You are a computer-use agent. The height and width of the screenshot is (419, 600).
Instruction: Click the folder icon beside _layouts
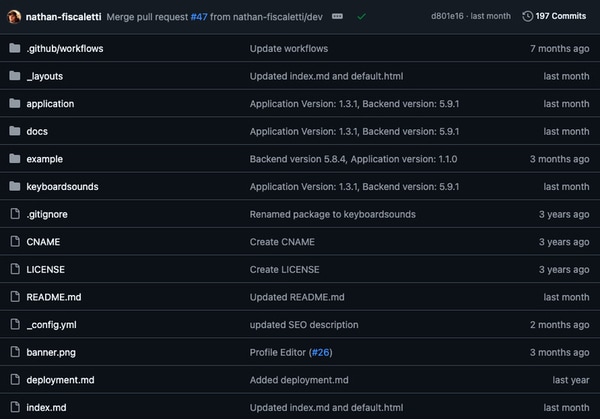(15, 76)
